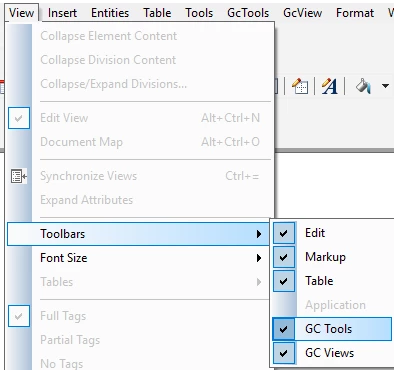394x370 pixels.
Task: Select the Full Tags option
Action: tap(138, 316)
